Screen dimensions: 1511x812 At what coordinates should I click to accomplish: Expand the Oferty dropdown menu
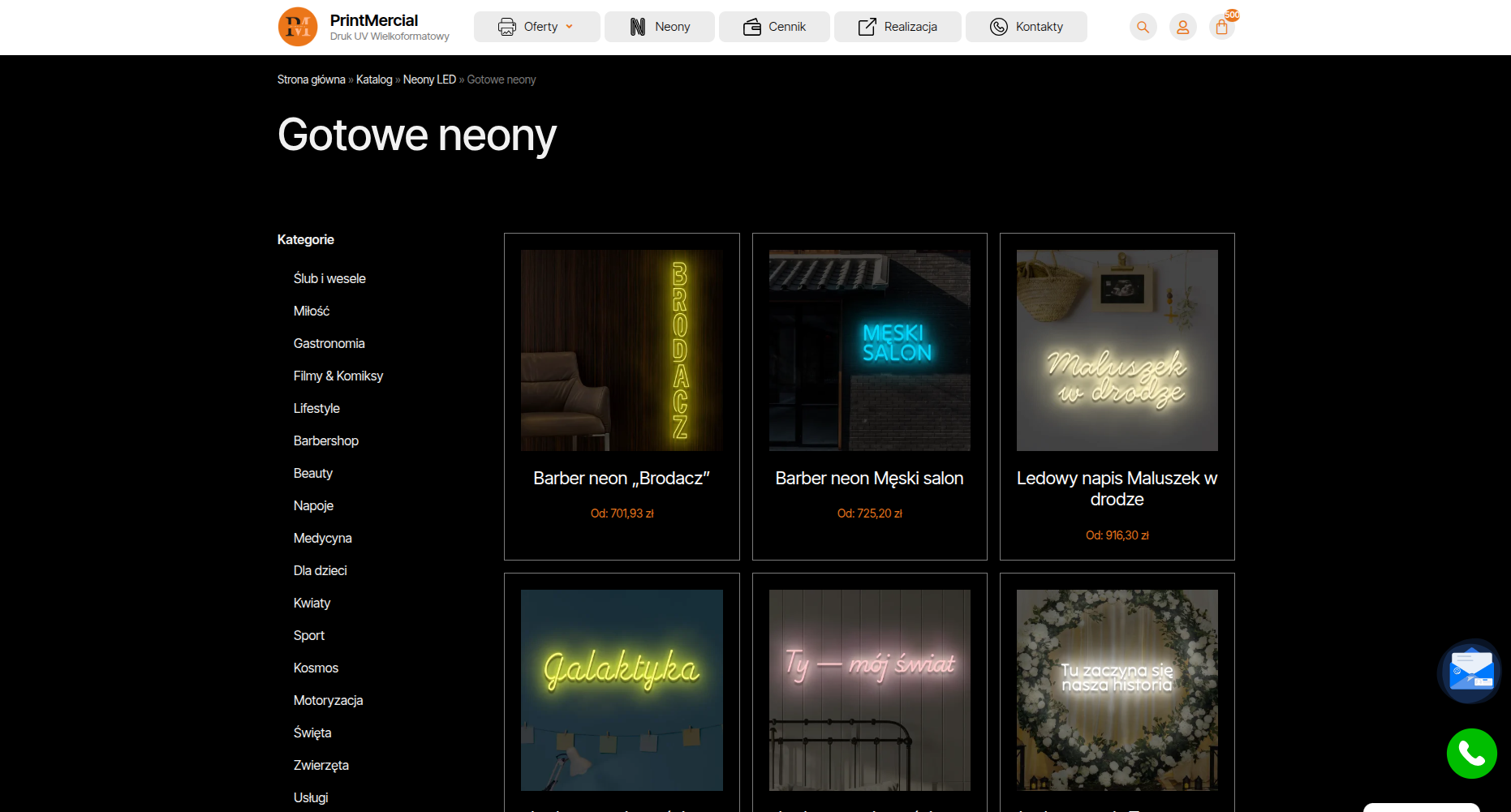click(x=536, y=27)
